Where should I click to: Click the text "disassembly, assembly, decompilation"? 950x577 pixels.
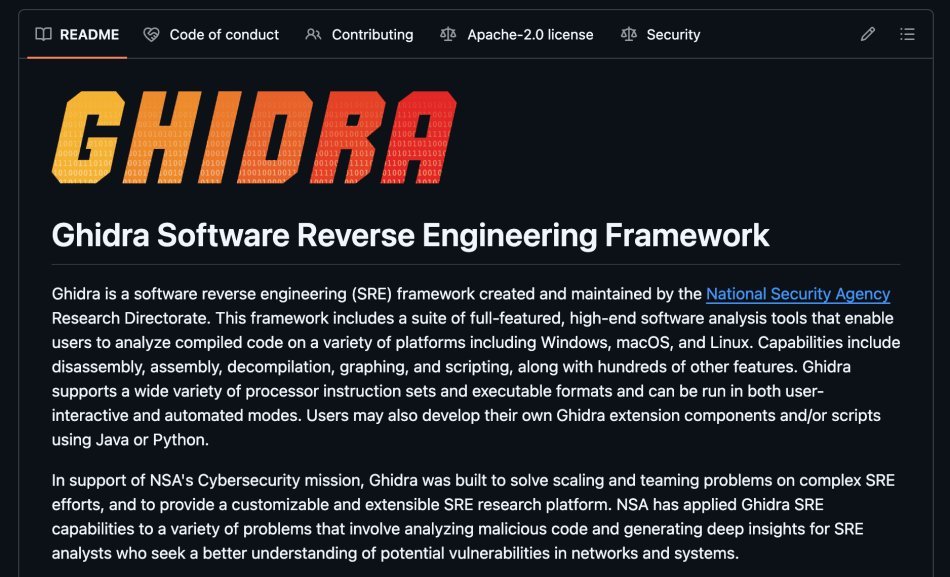pos(191,367)
